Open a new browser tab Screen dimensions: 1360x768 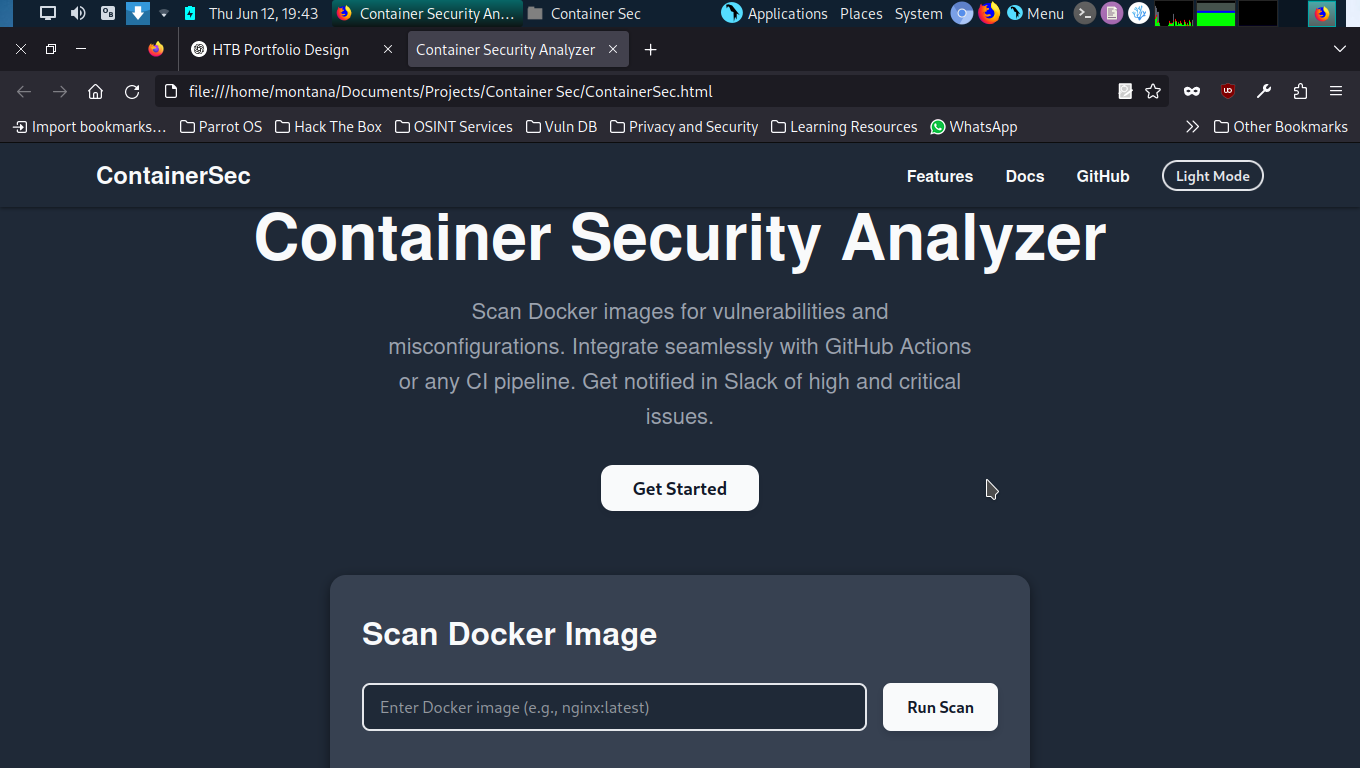[x=651, y=49]
